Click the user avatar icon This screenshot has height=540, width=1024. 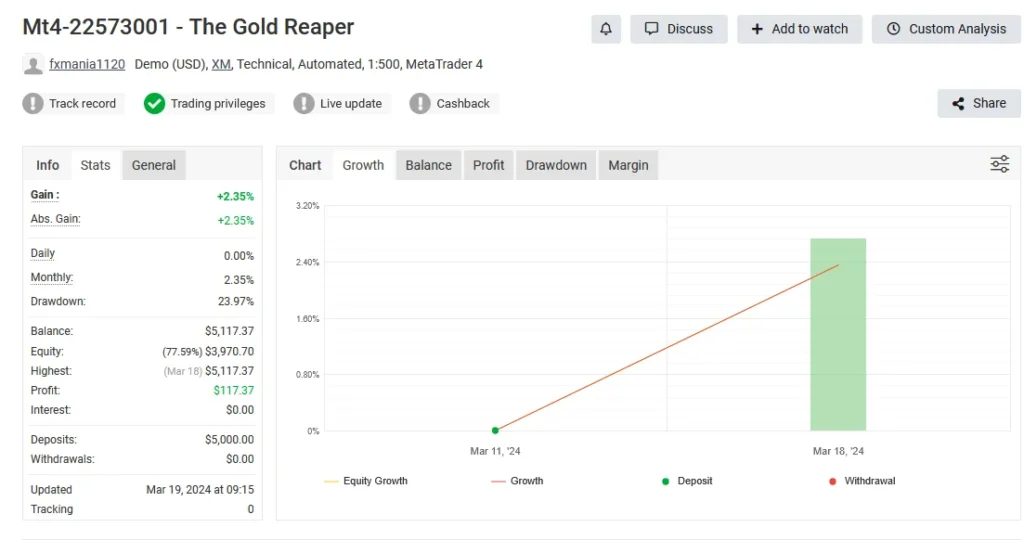tap(33, 65)
